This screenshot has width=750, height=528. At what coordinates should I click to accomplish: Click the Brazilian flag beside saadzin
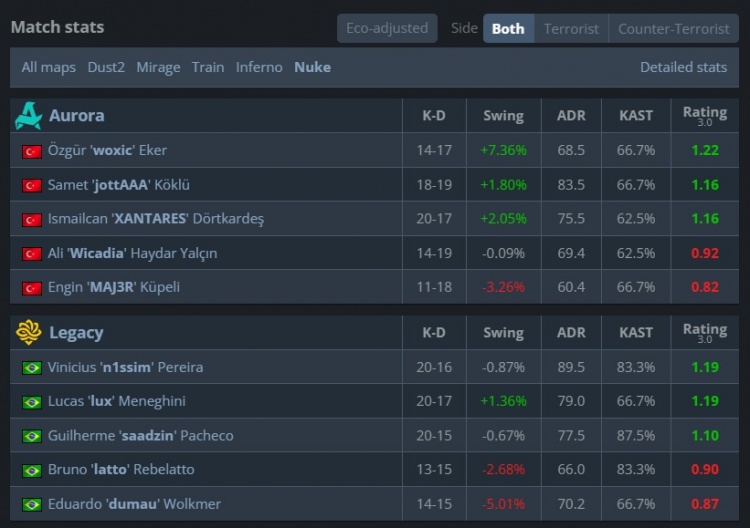[x=31, y=436]
